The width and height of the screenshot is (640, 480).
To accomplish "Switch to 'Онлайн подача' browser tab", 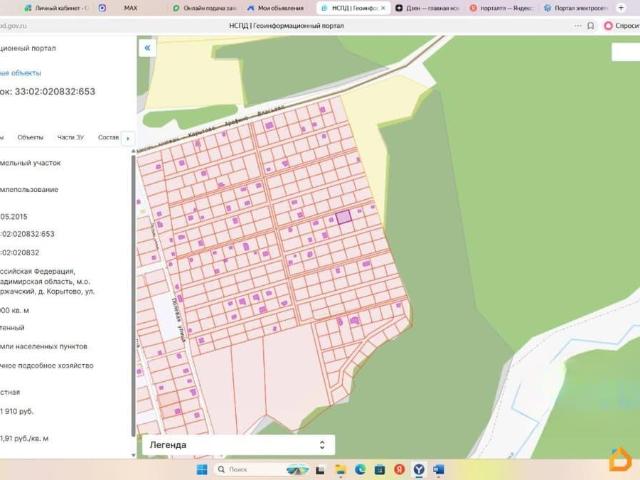I will tap(204, 8).
